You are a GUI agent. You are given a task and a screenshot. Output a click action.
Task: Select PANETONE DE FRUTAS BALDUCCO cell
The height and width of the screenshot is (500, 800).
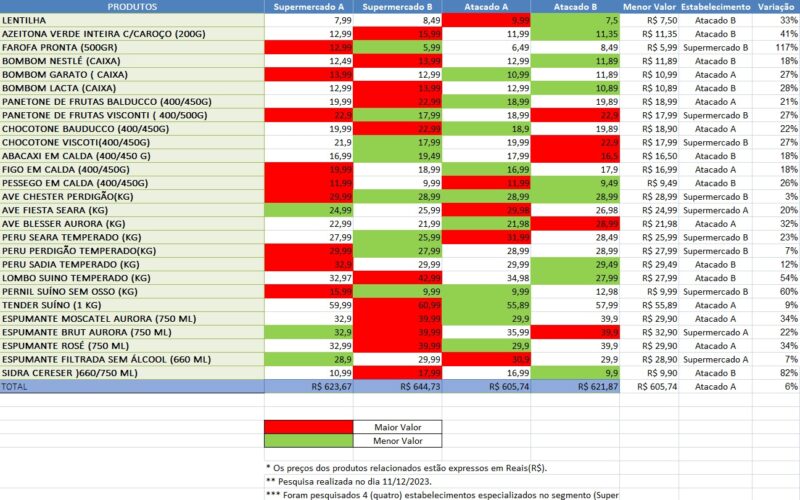tap(132, 102)
